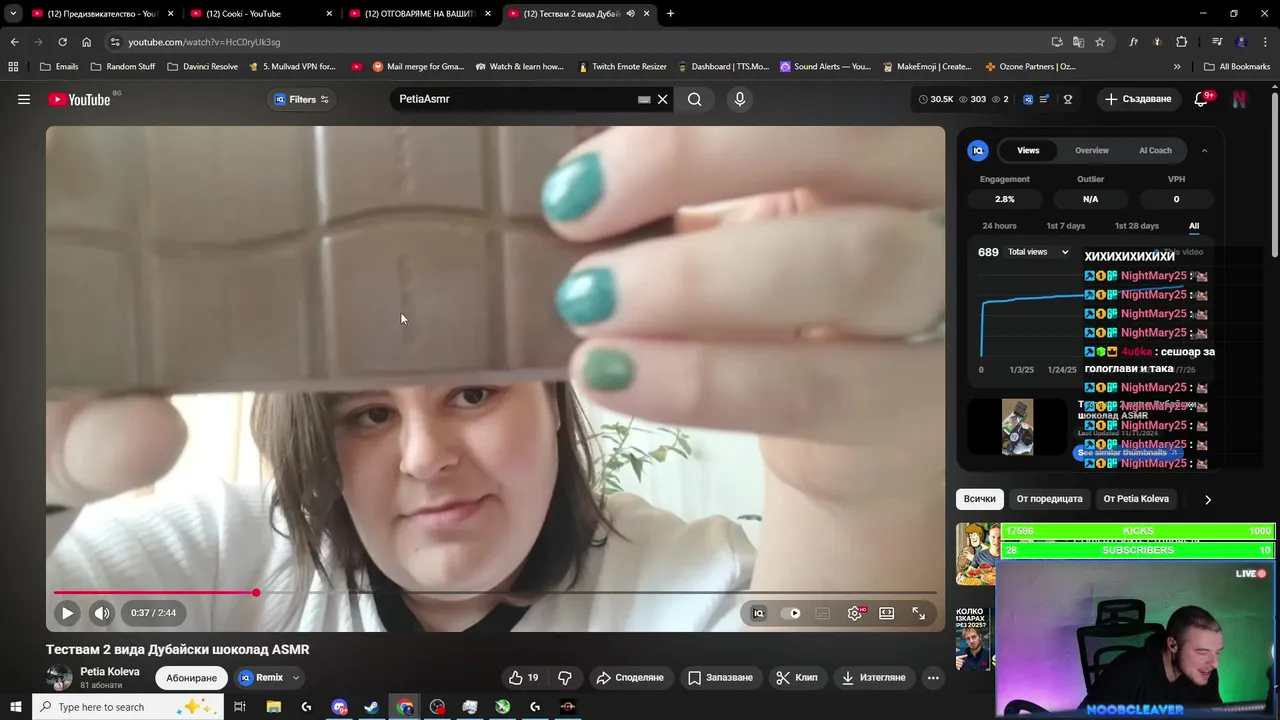Reload the current page
This screenshot has width=1280, height=720.
pyautogui.click(x=62, y=42)
